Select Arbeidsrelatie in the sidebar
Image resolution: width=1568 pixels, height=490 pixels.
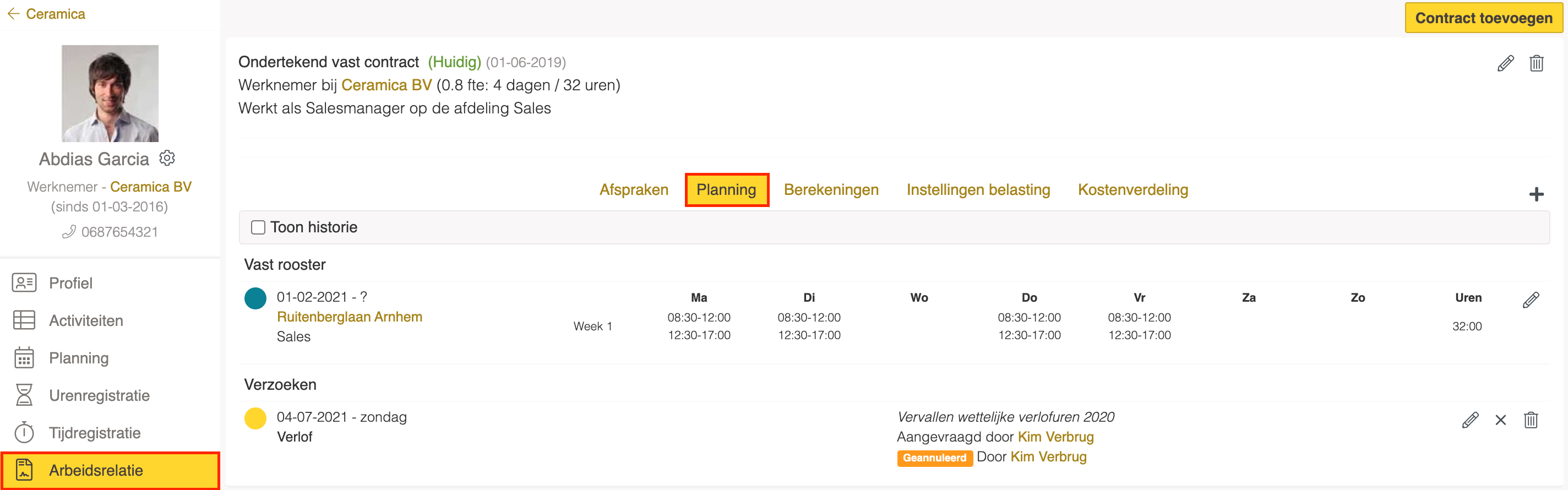coord(110,470)
